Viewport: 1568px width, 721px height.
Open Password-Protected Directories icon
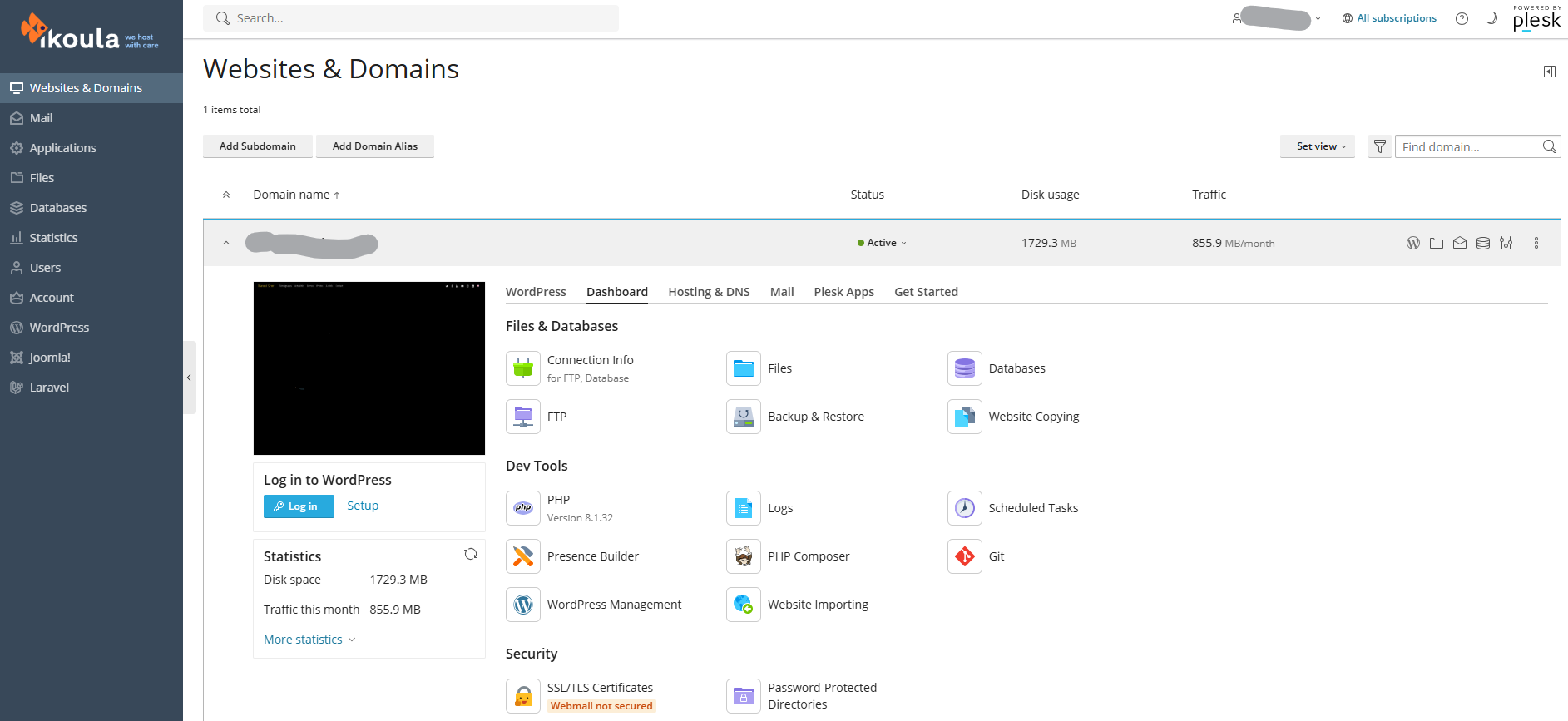click(x=744, y=696)
